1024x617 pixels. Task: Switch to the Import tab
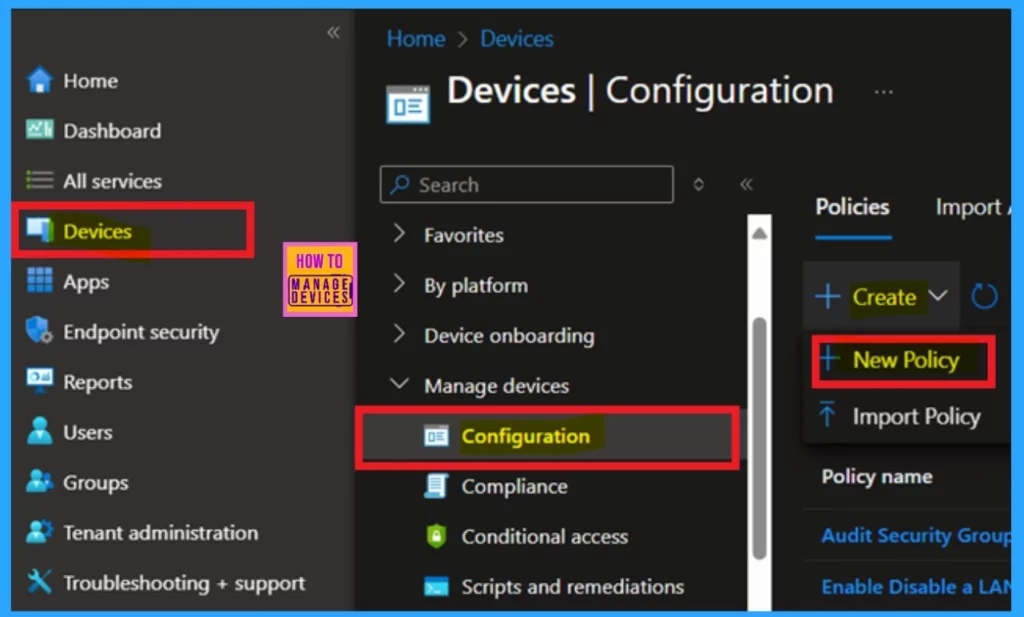tap(972, 207)
